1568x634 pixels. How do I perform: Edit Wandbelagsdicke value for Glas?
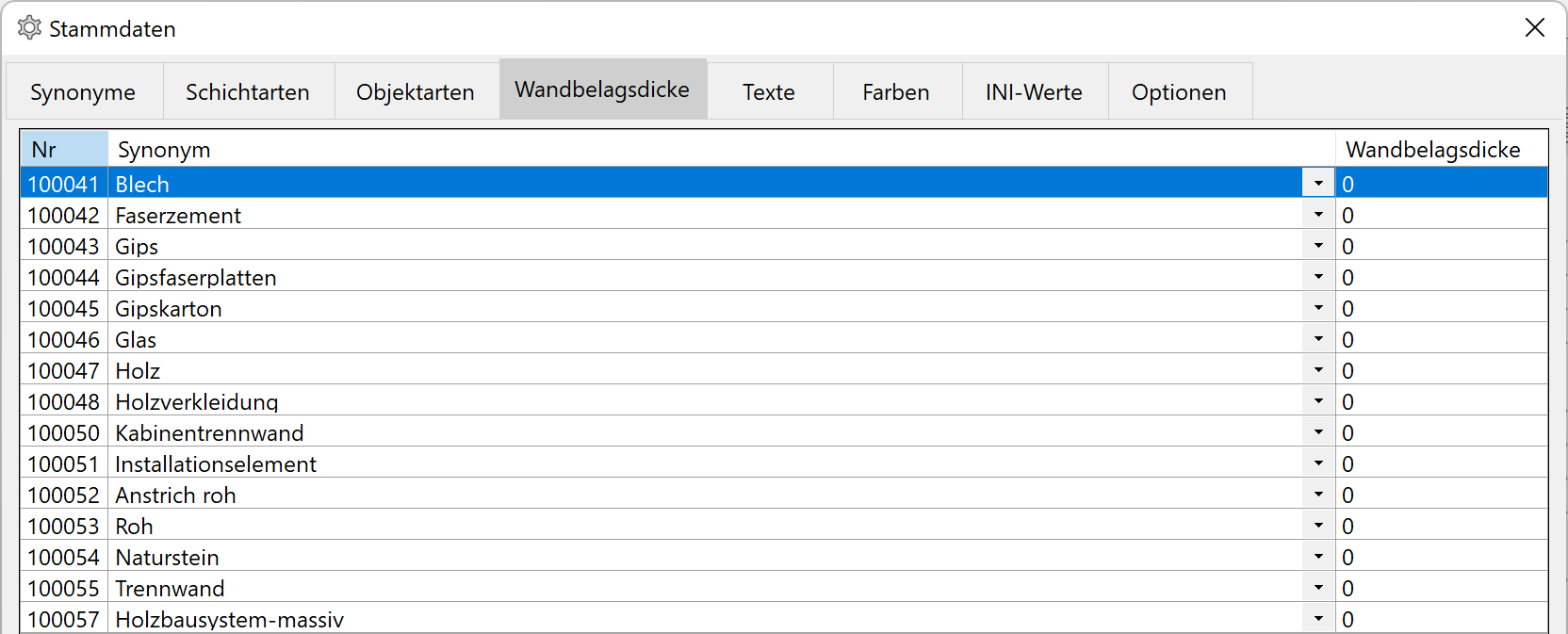tap(1440, 340)
